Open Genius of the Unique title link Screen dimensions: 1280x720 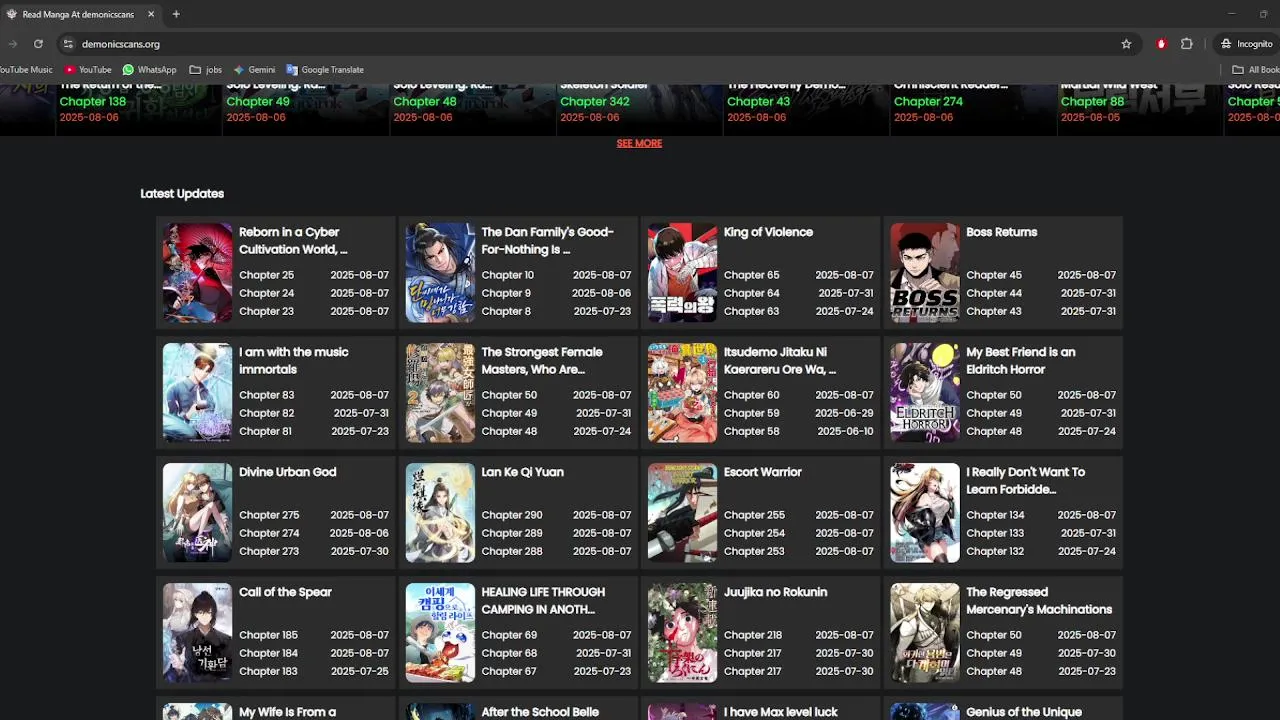[x=1024, y=712]
